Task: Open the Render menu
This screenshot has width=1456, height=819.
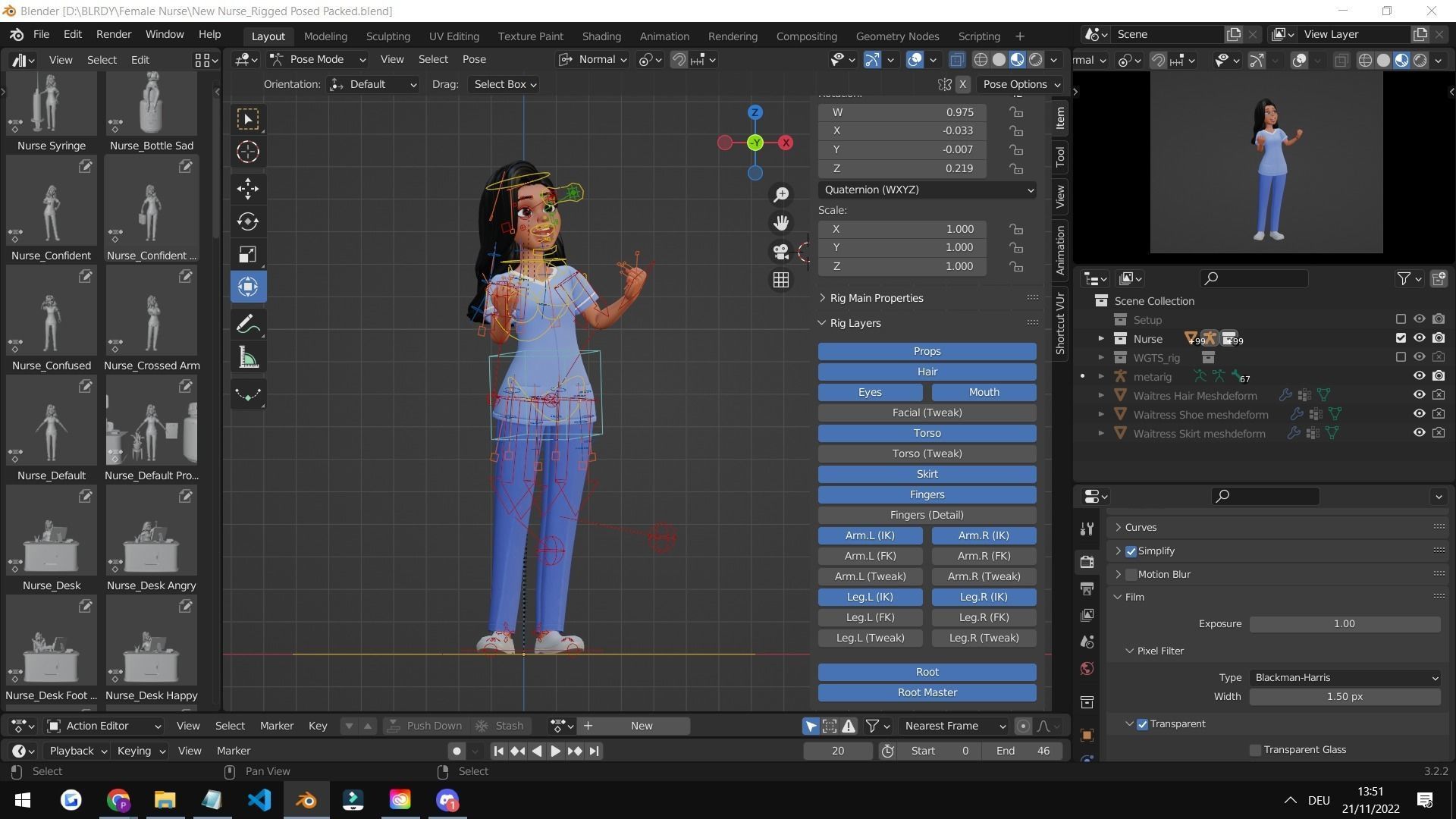Action: pos(114,34)
